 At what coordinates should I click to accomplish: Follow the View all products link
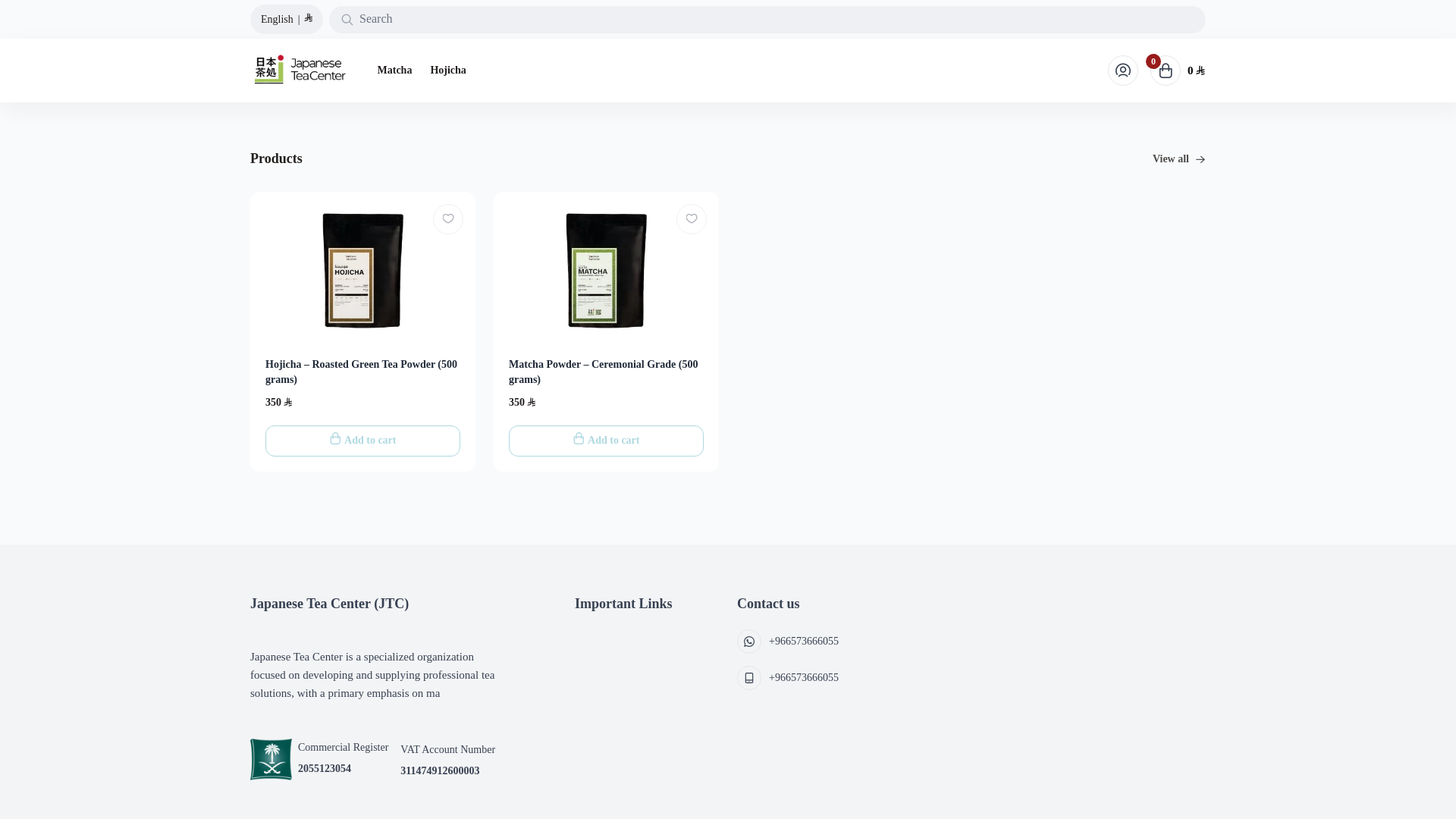point(1179,159)
